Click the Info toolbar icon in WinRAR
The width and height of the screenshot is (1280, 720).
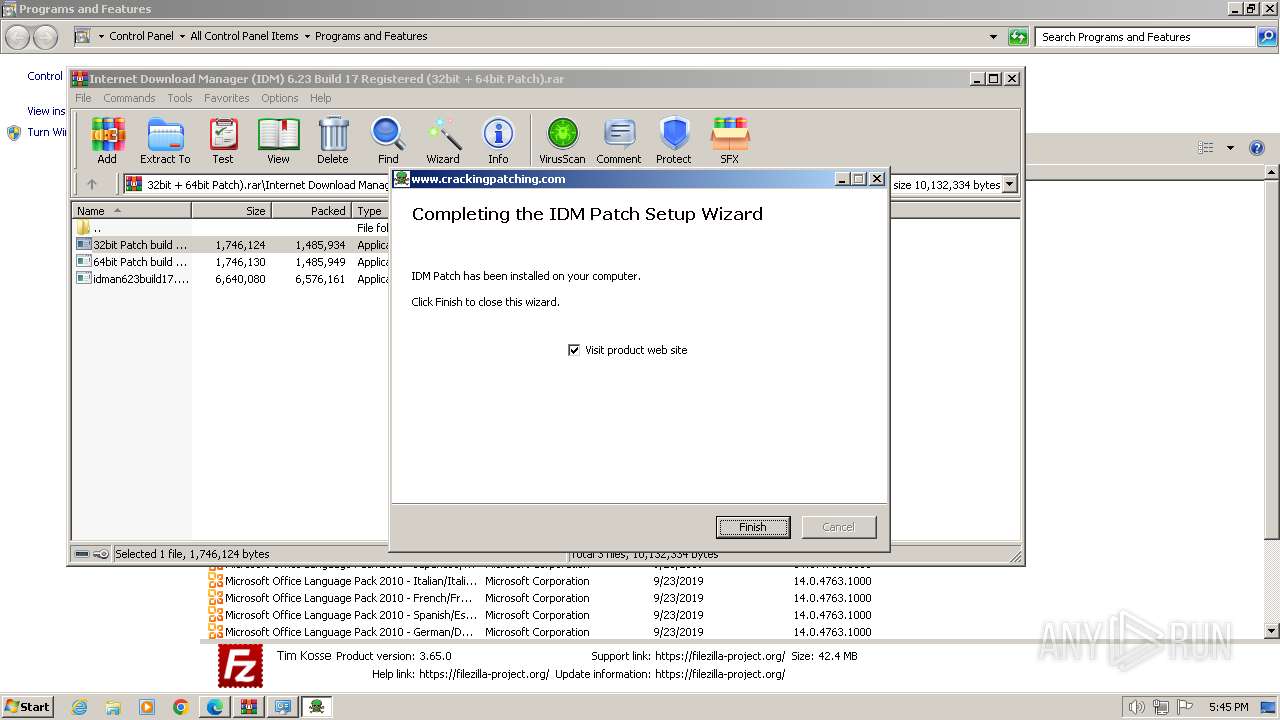click(x=498, y=140)
